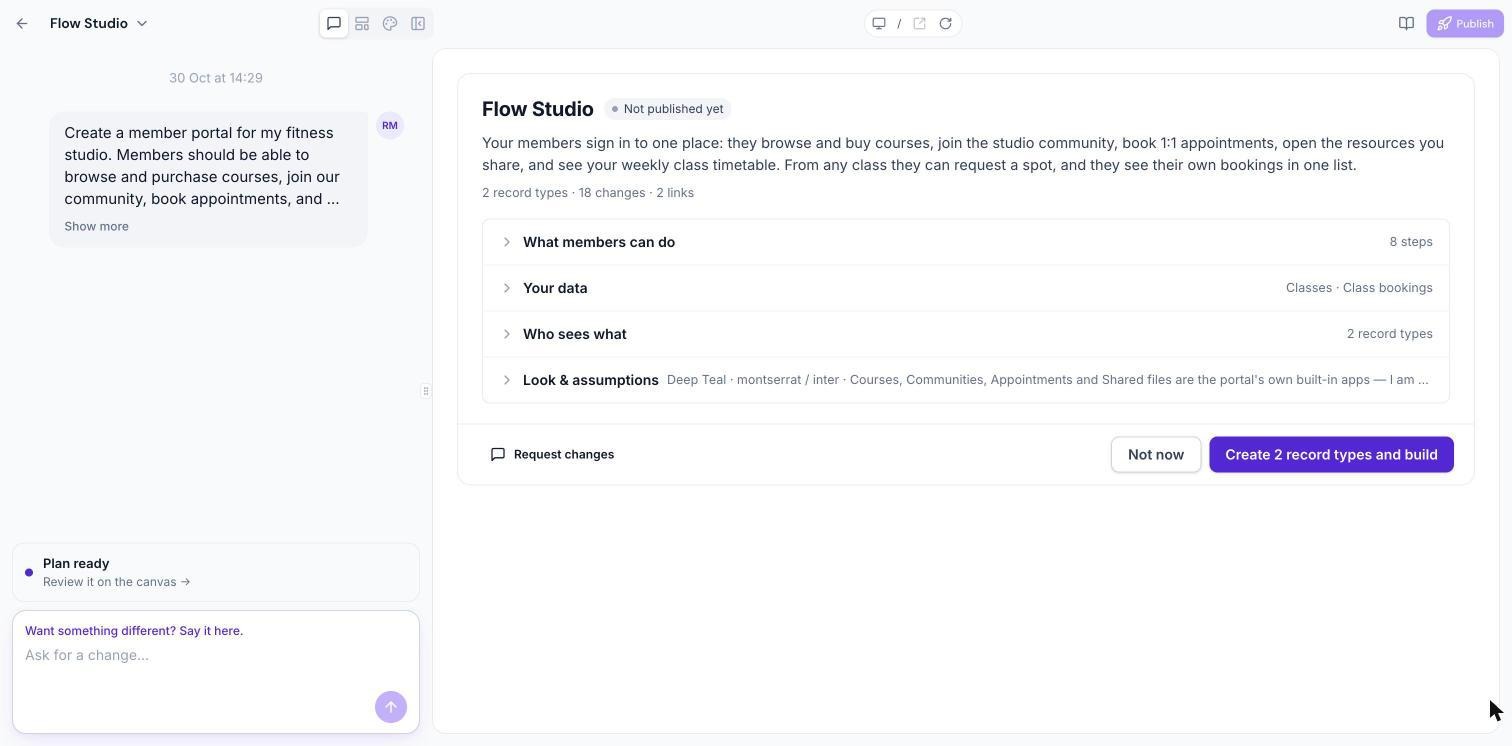Expand the Who sees what section
Screen dimensions: 1512x746
pos(966,334)
